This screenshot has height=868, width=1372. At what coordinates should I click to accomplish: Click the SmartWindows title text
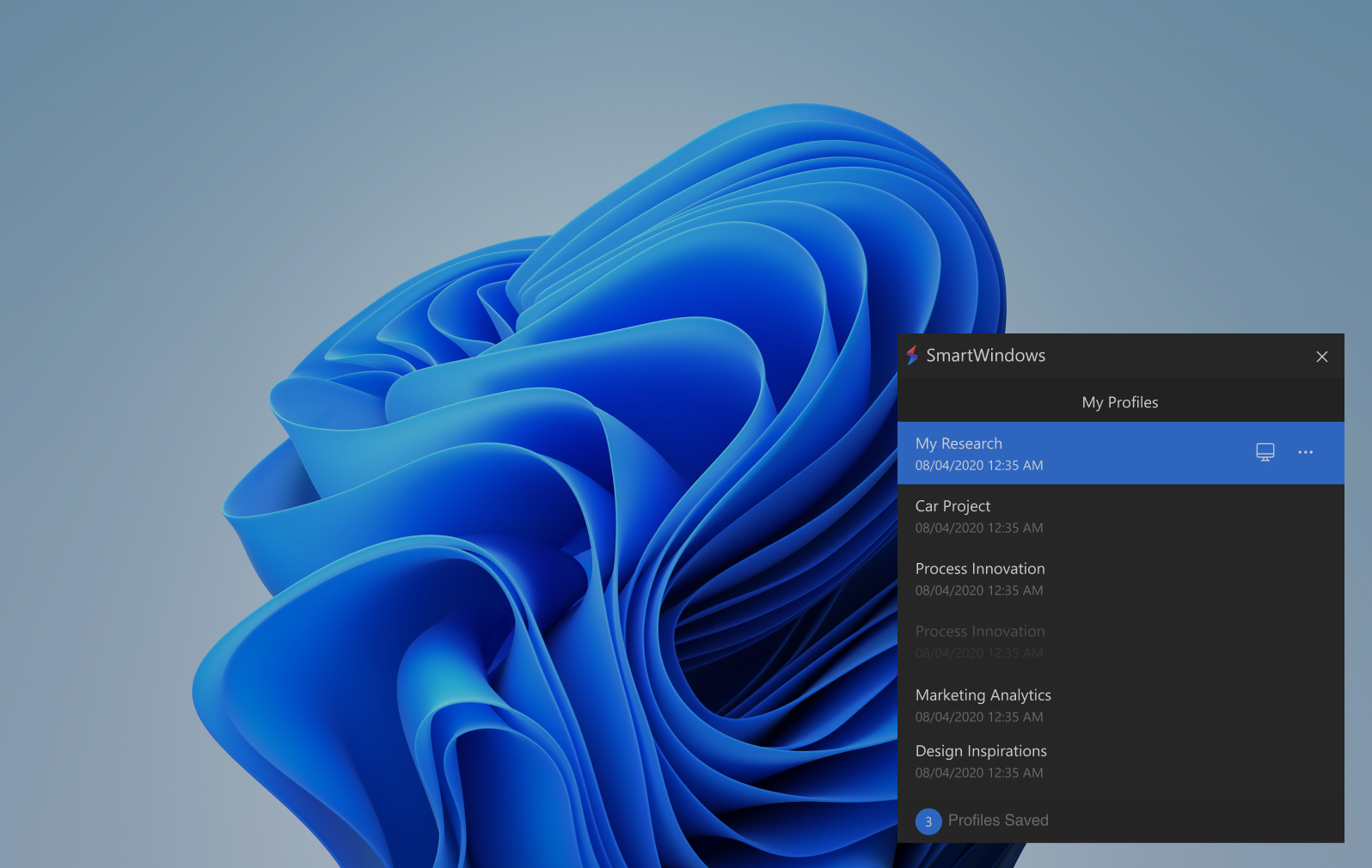pos(985,356)
